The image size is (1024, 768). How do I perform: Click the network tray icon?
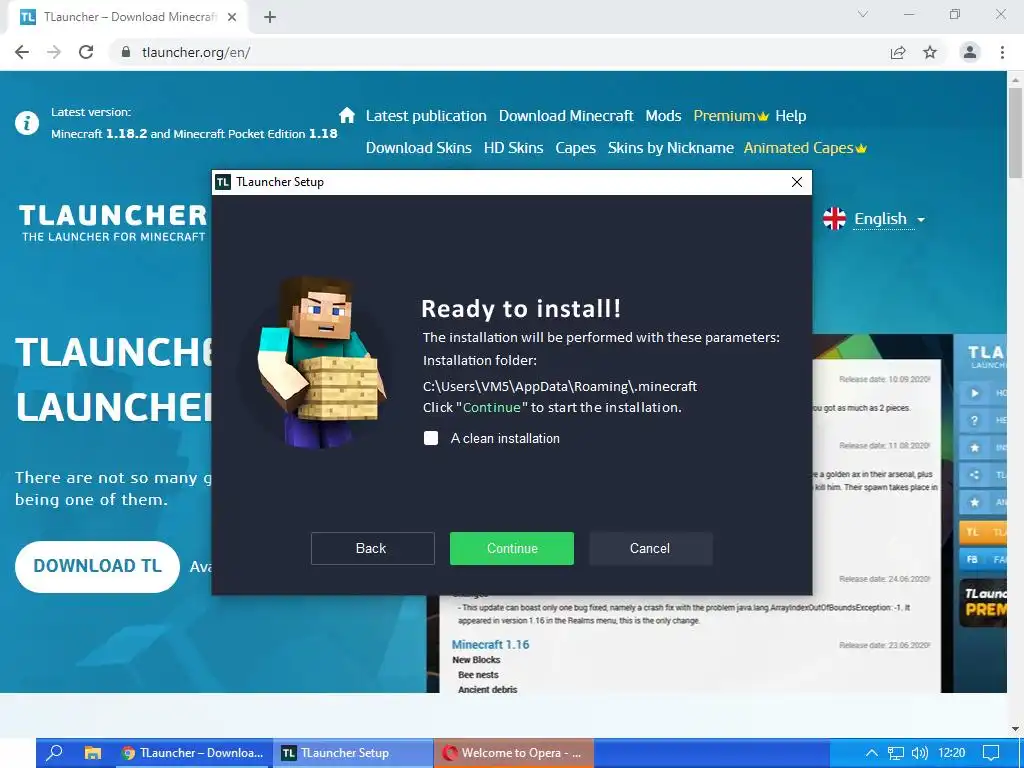point(896,753)
